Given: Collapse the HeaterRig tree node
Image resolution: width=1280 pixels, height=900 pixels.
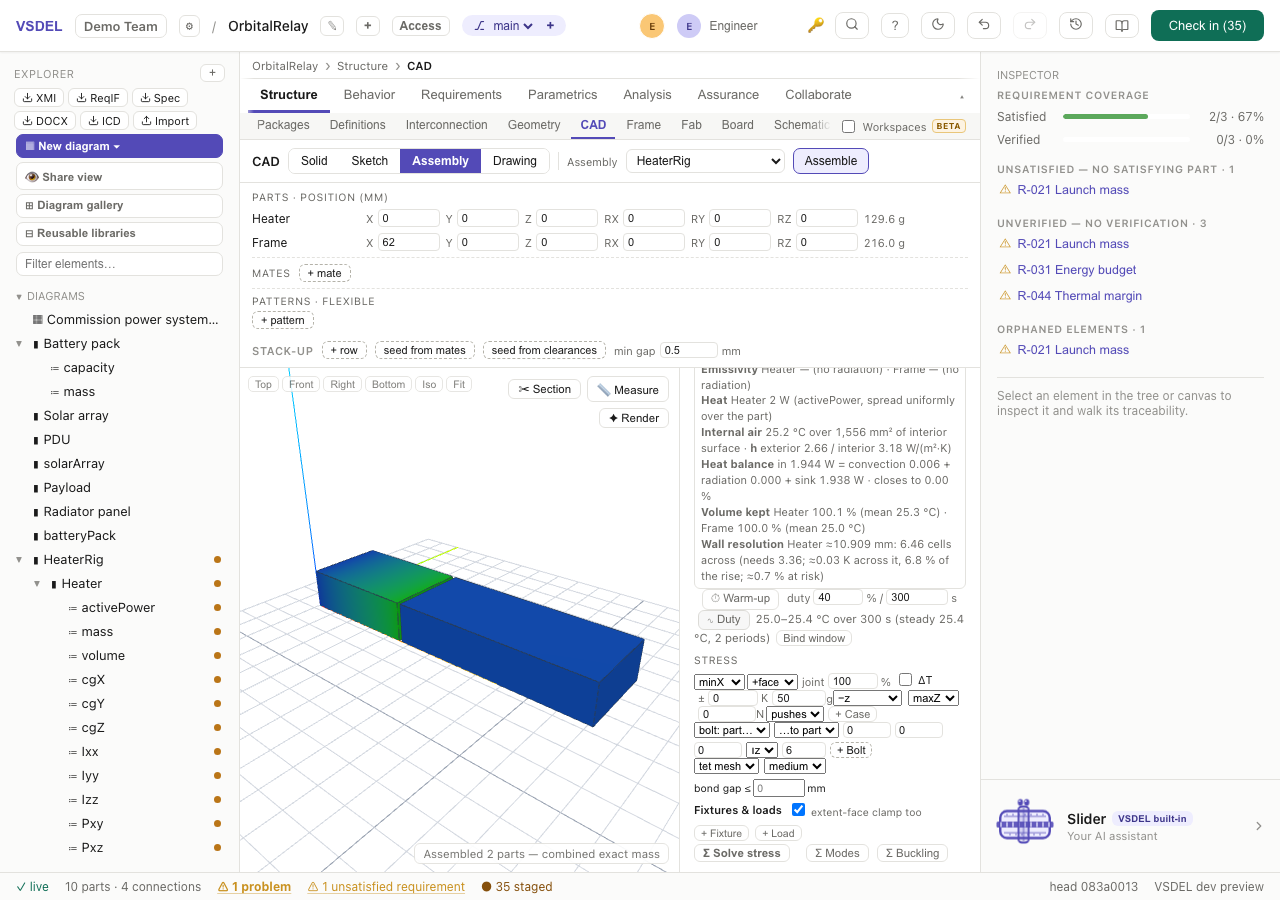Looking at the screenshot, I should [19, 560].
